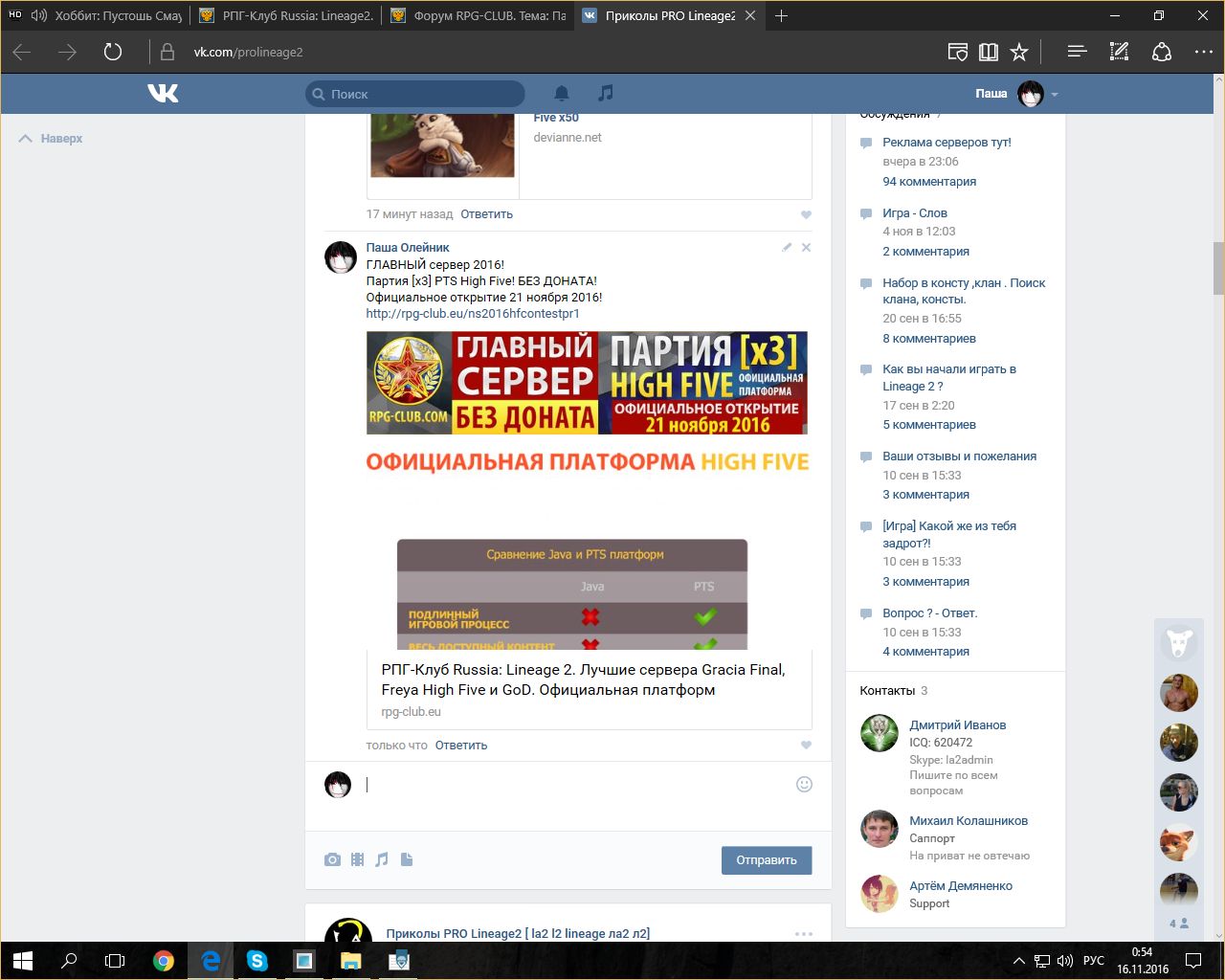Image resolution: width=1225 pixels, height=980 pixels.
Task: Open Паша Олейник's profile name
Action: coord(408,247)
